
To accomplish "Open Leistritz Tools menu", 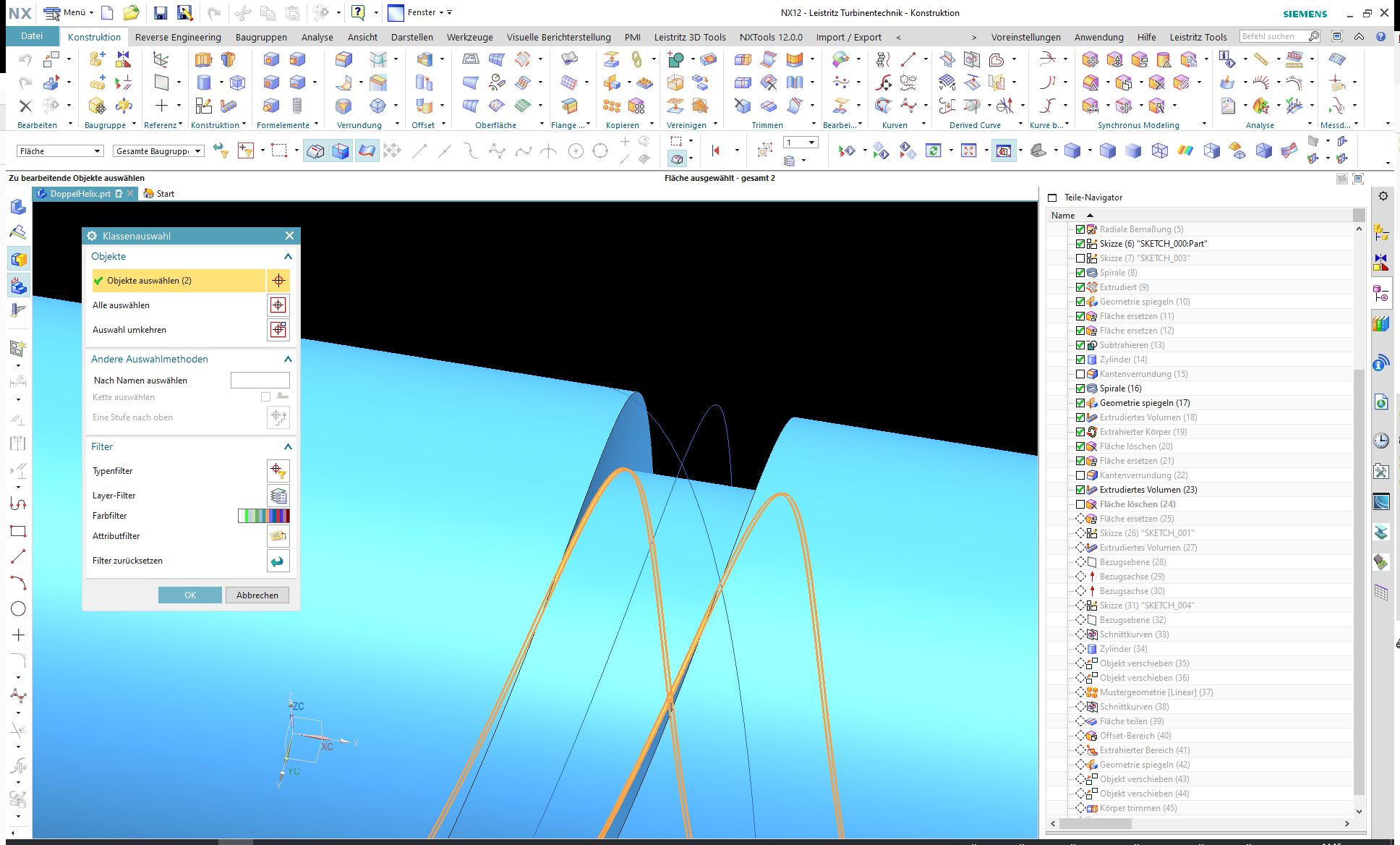I will click(1198, 37).
